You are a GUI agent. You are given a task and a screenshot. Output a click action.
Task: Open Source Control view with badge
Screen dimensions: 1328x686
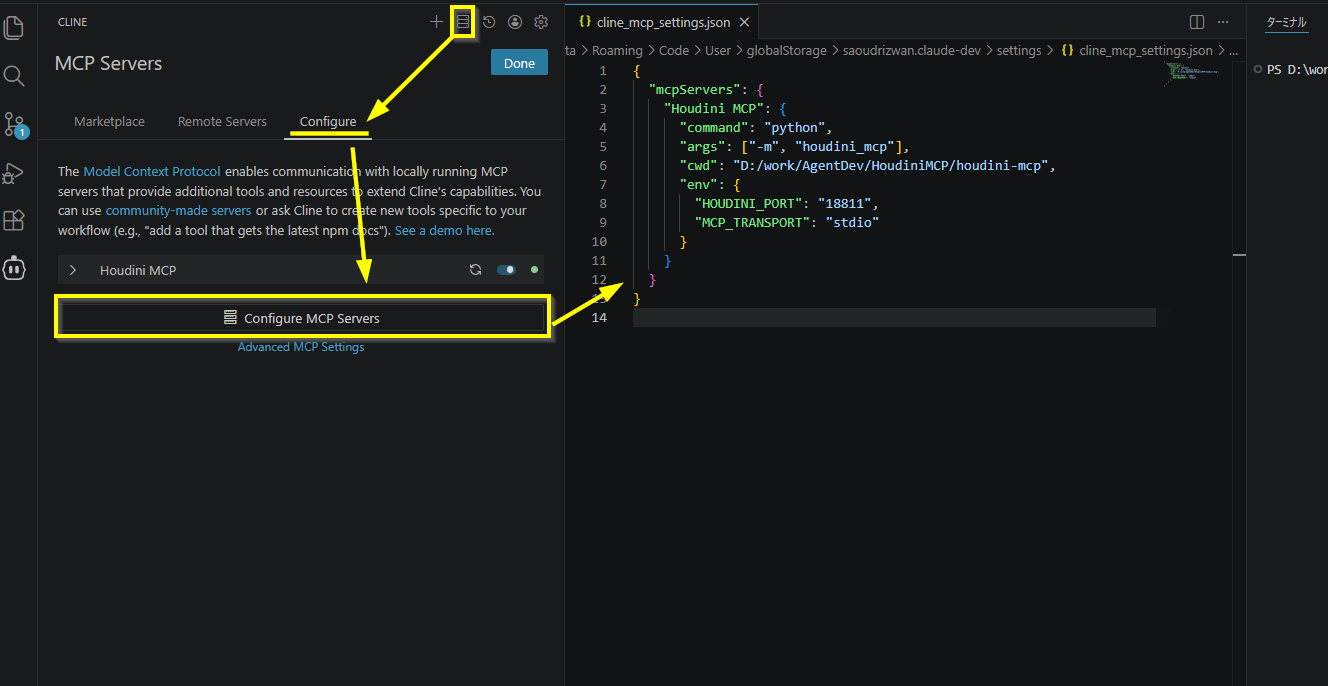14,124
